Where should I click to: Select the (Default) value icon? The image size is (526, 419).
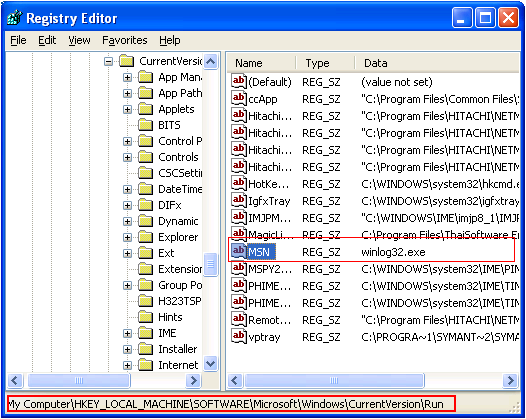click(x=239, y=82)
